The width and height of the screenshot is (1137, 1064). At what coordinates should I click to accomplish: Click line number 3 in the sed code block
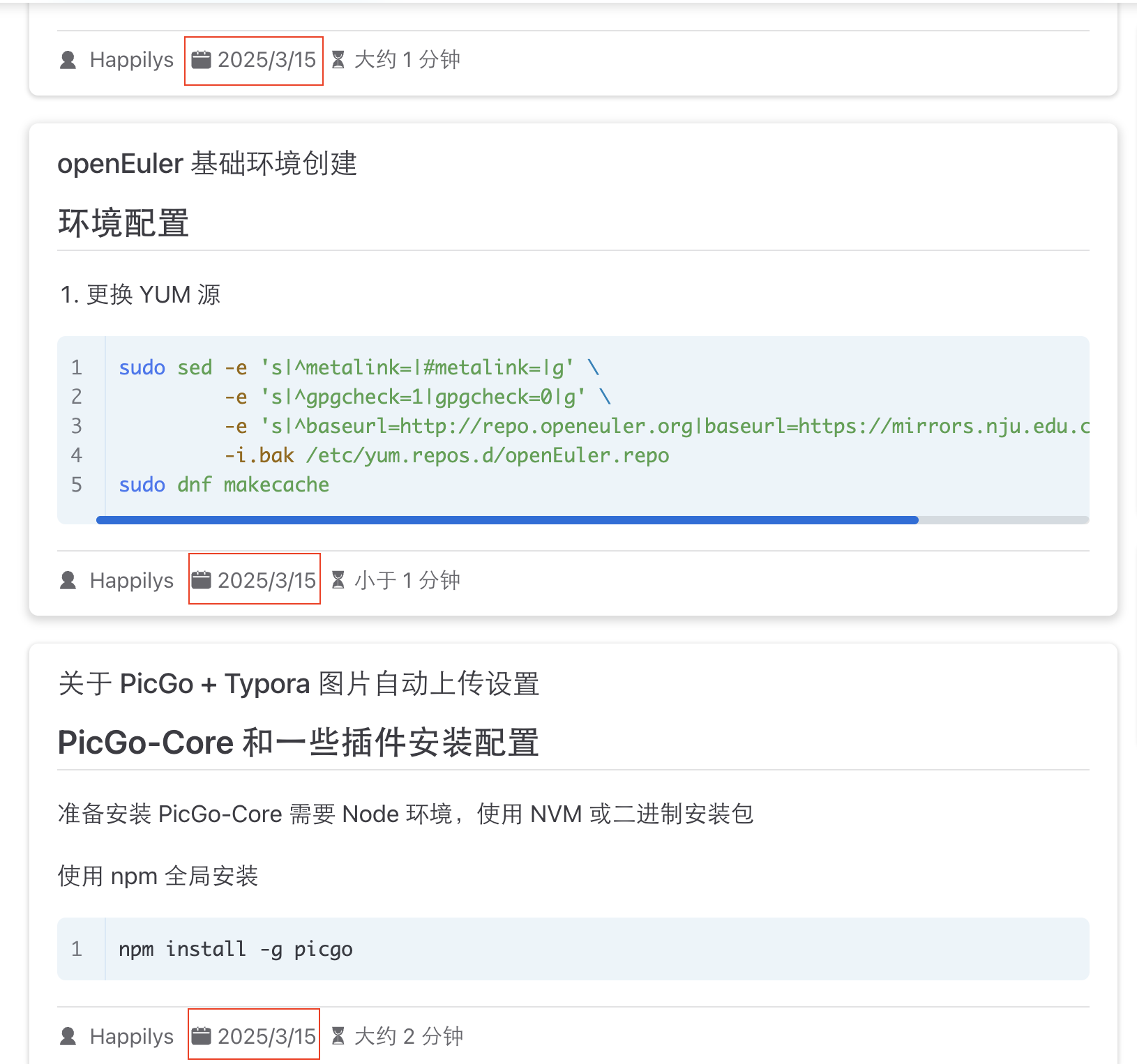[76, 425]
